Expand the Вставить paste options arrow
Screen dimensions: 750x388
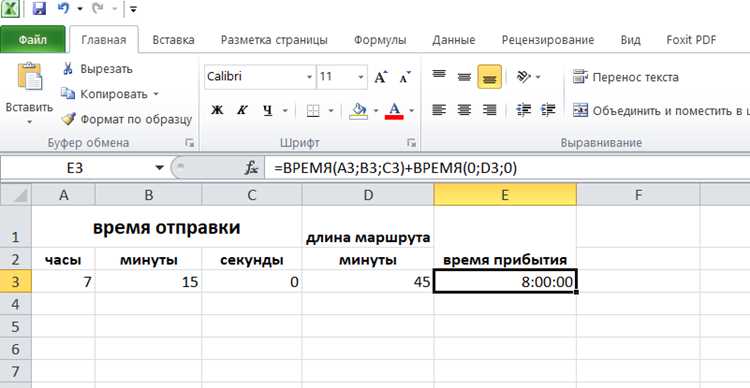[x=30, y=122]
